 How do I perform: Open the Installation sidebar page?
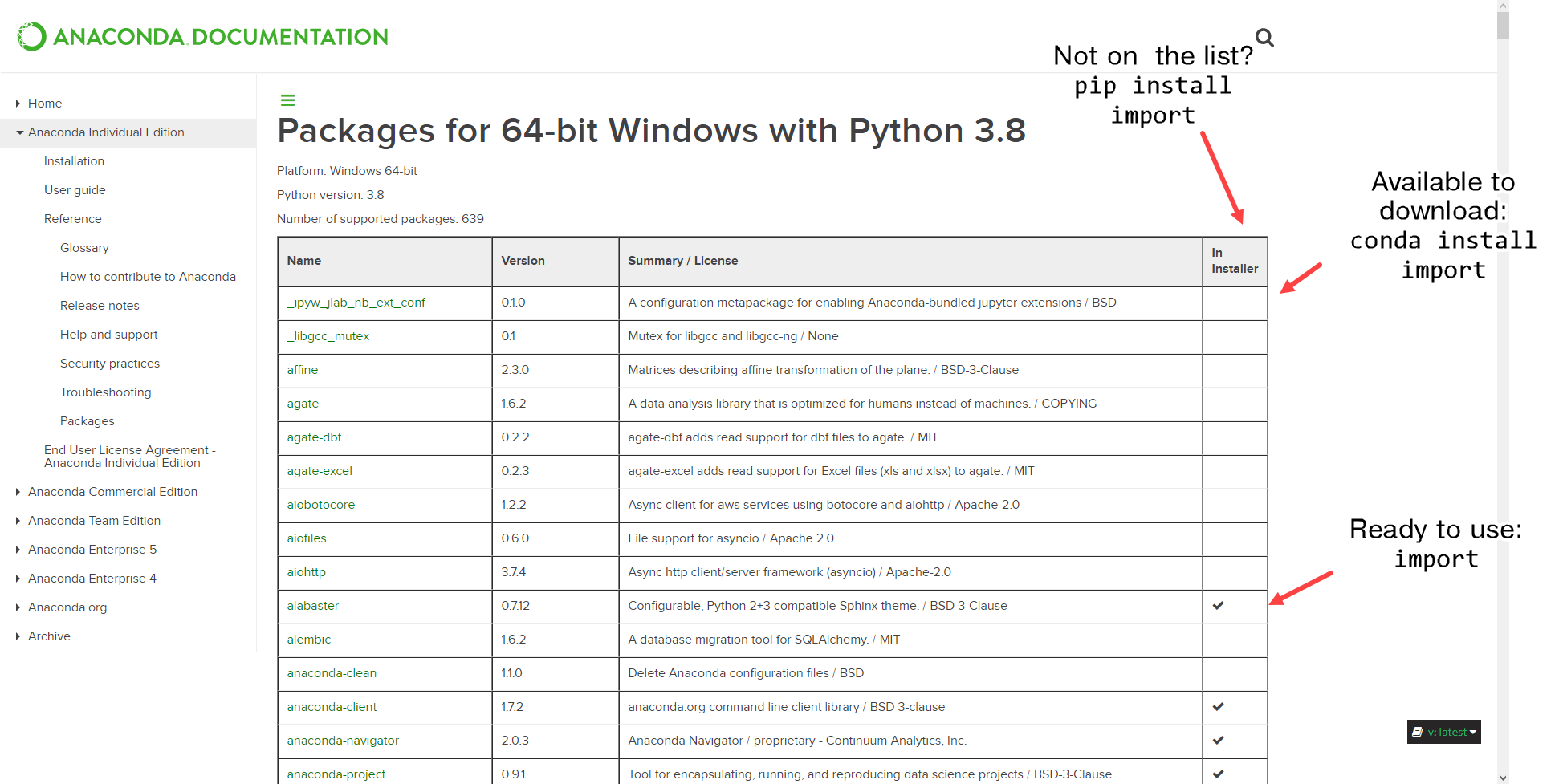coord(74,161)
